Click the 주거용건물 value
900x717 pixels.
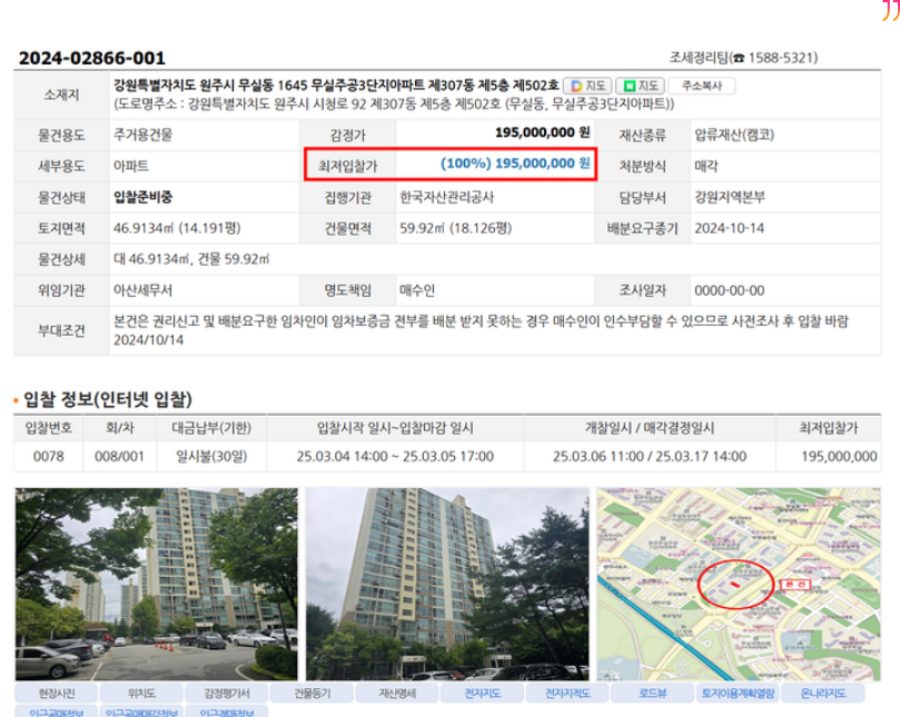point(142,135)
